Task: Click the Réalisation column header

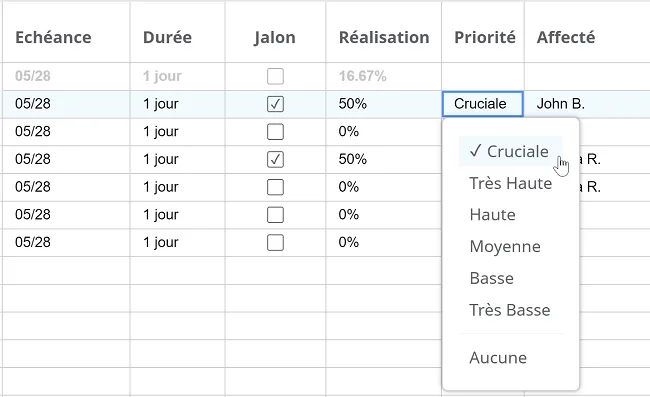Action: 383,37
